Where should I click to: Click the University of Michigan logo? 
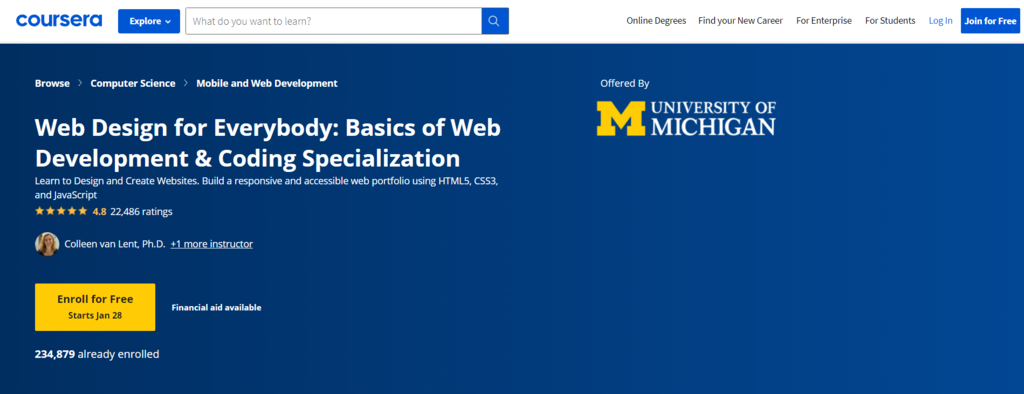(x=686, y=118)
